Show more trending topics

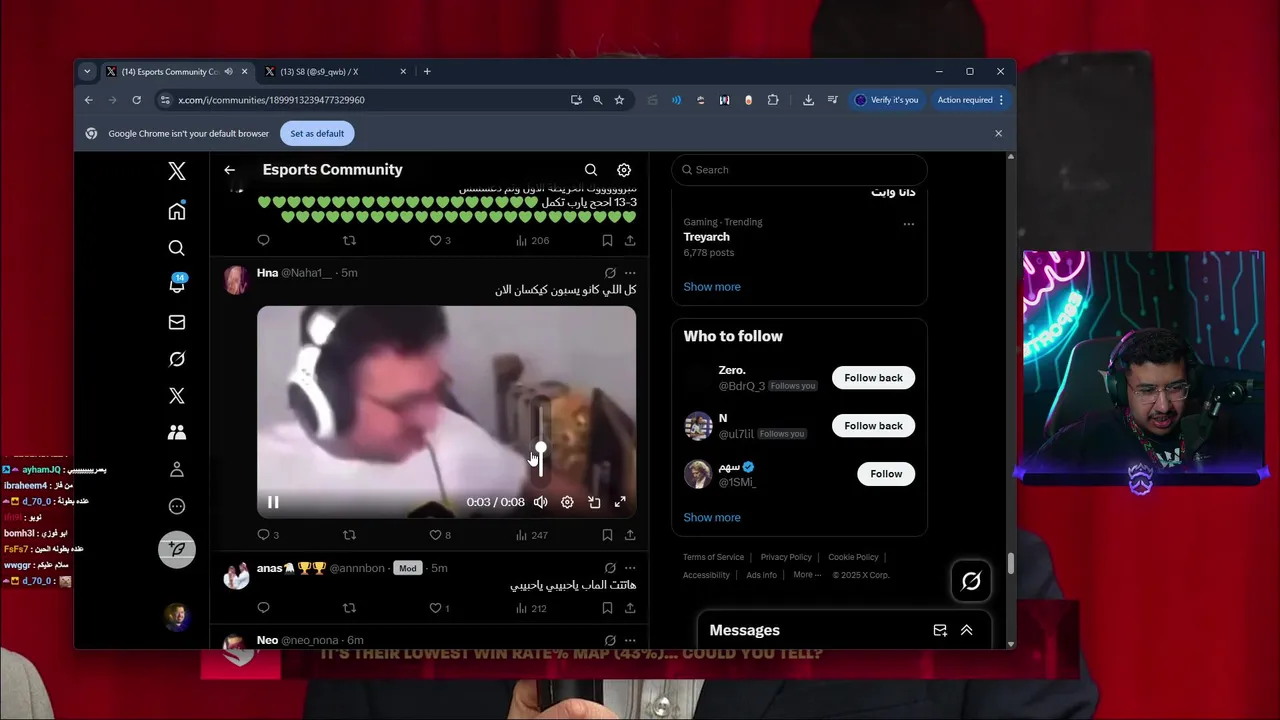[712, 287]
